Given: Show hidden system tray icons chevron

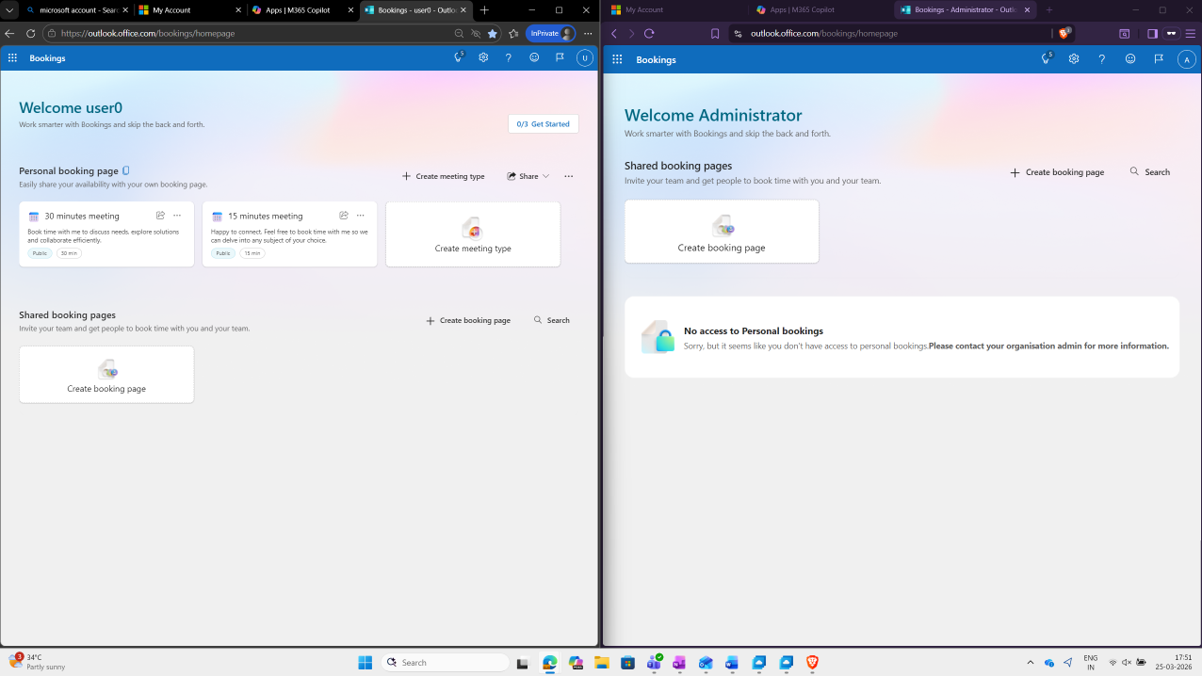Looking at the screenshot, I should (1030, 662).
